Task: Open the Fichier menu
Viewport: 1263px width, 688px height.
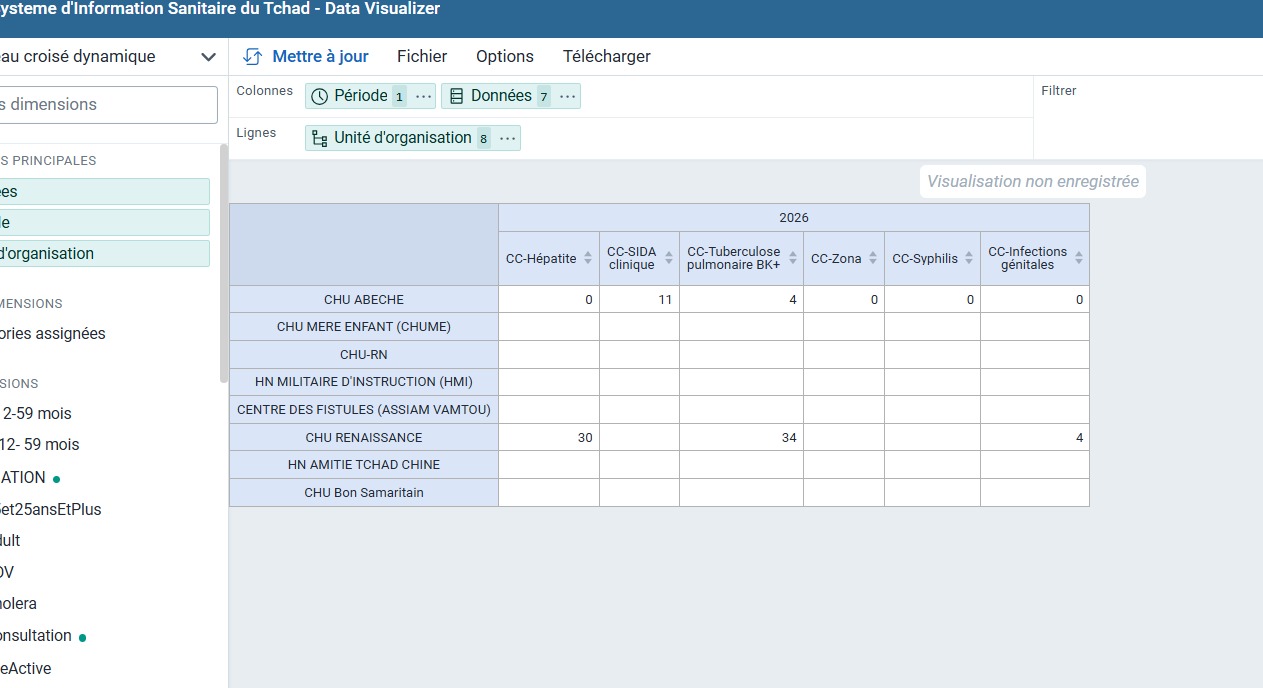Action: (422, 57)
